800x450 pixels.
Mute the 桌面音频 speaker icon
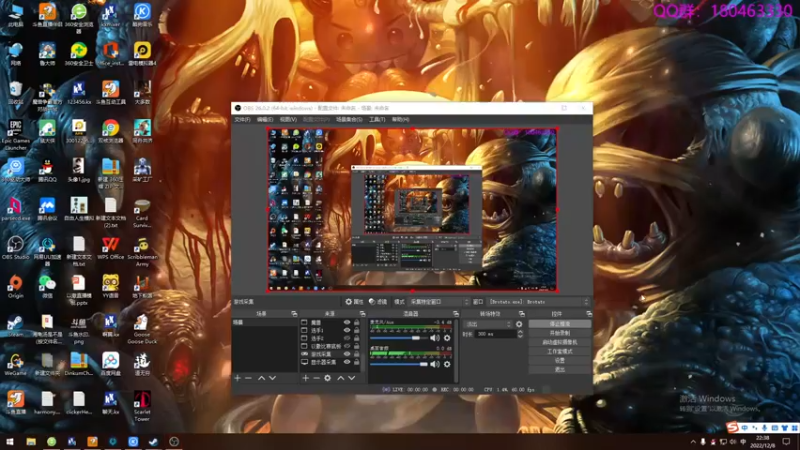(435, 364)
